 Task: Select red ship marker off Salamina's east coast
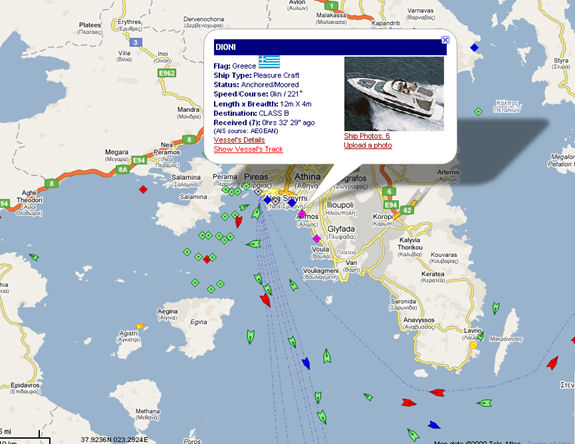(238, 221)
